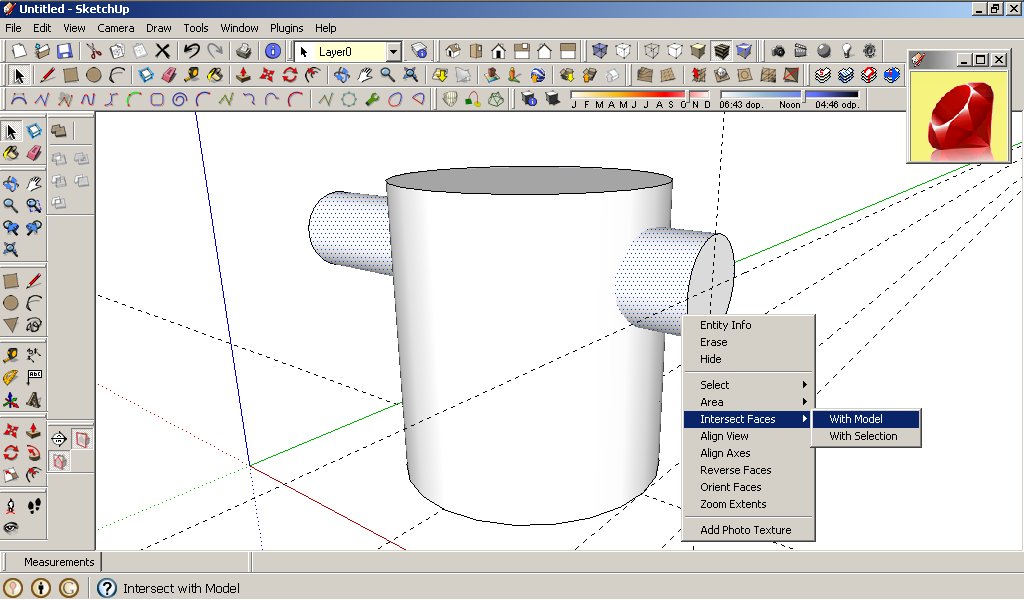The height and width of the screenshot is (600, 1024).
Task: Click With Model submenu option
Action: coord(856,419)
